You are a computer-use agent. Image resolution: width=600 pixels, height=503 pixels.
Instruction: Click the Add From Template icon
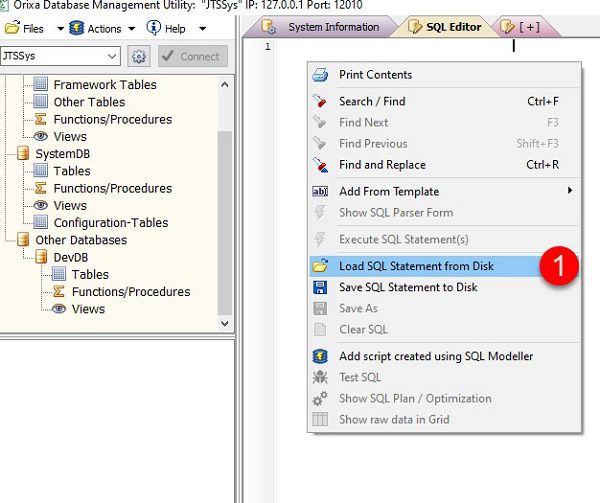[320, 191]
